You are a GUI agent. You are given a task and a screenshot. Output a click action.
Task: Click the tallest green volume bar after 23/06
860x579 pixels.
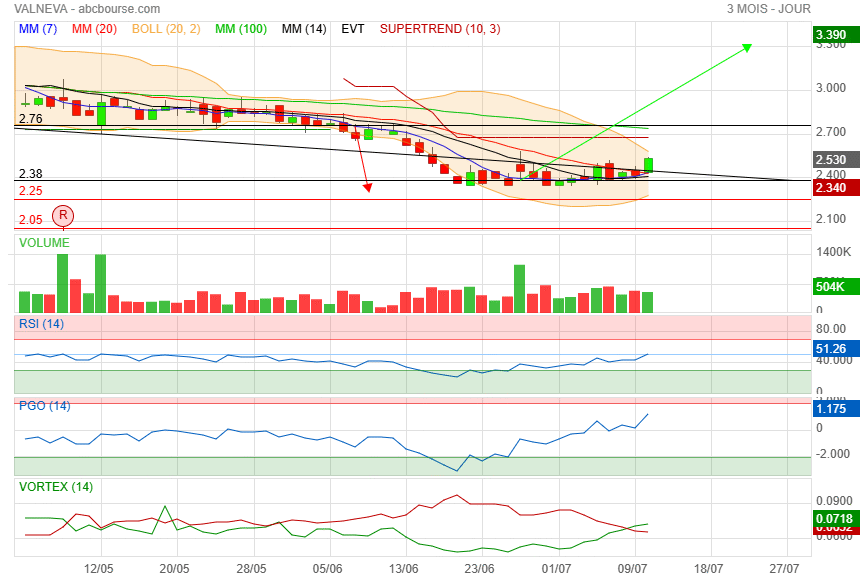coord(519,289)
